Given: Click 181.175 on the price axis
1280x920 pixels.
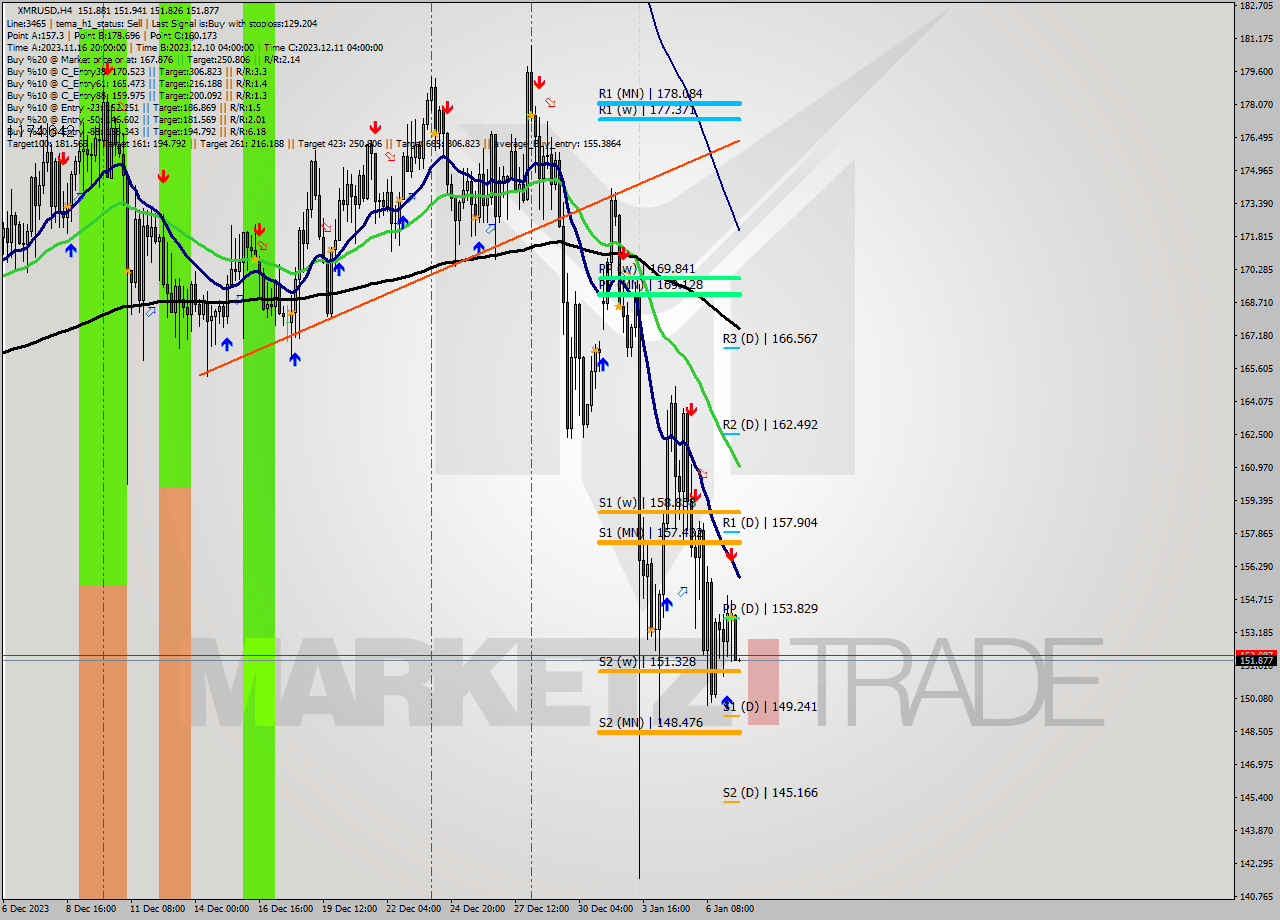Looking at the screenshot, I should pyautogui.click(x=1255, y=39).
